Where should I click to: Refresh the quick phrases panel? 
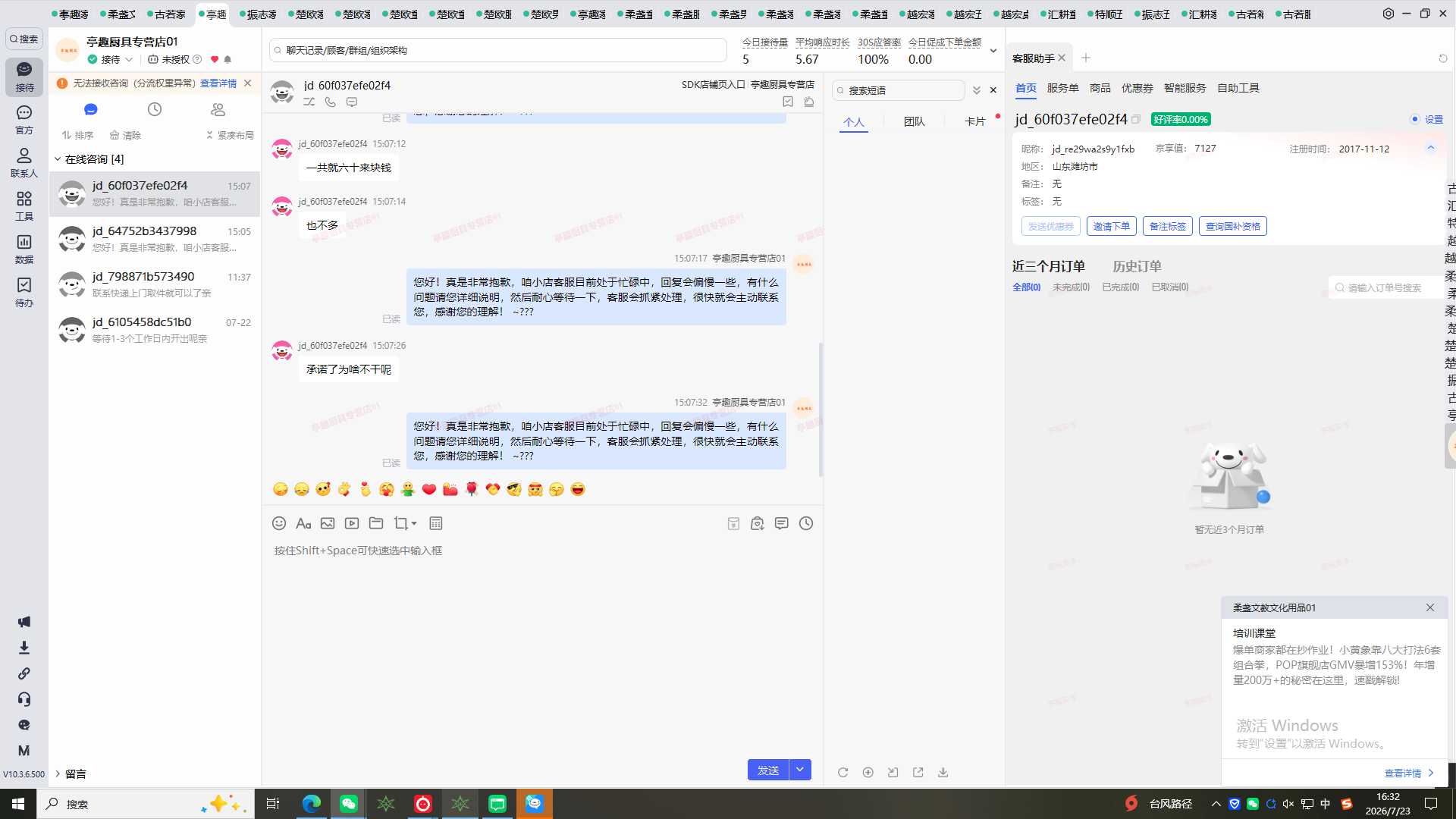(843, 772)
